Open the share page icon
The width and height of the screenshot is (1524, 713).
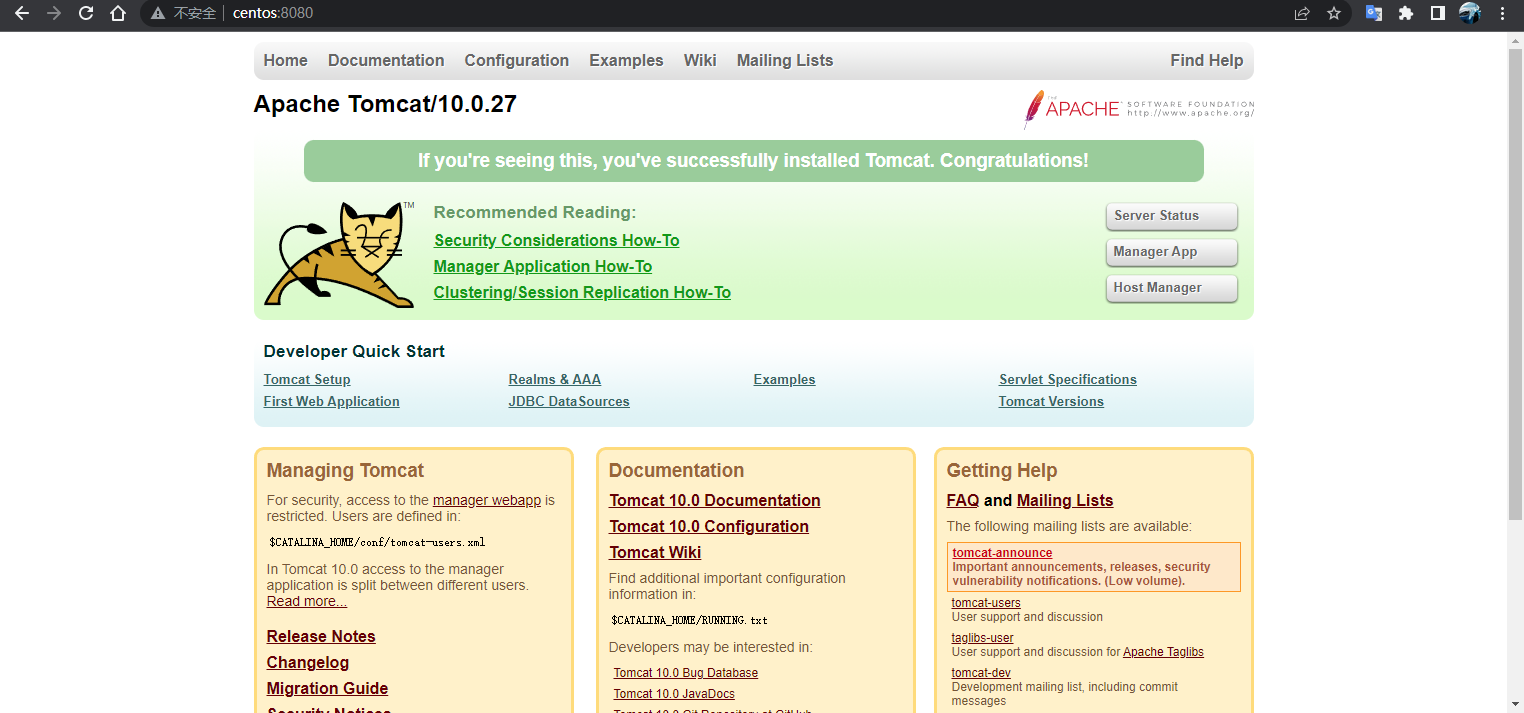point(1301,14)
